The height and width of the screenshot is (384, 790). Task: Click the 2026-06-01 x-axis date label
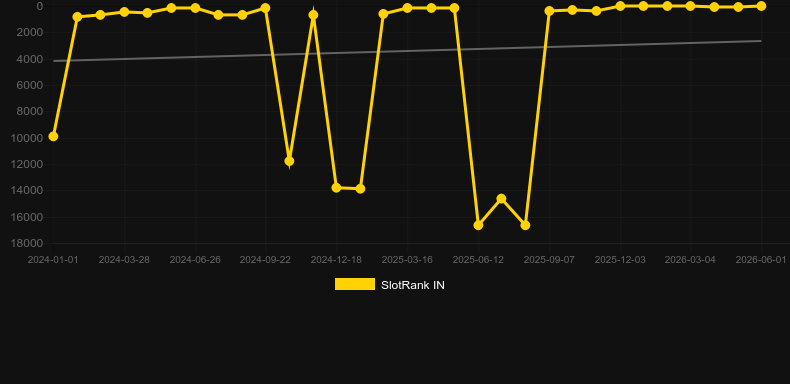(x=761, y=260)
